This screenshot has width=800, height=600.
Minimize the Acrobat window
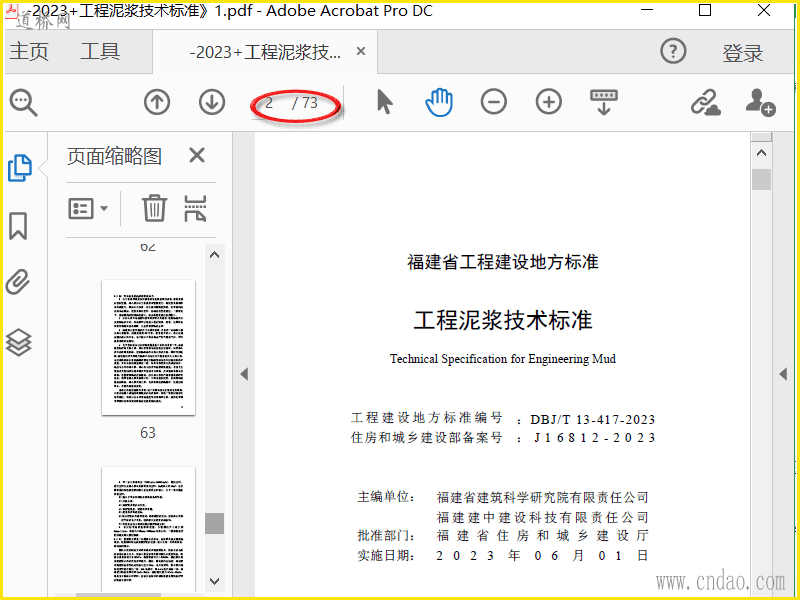click(647, 10)
